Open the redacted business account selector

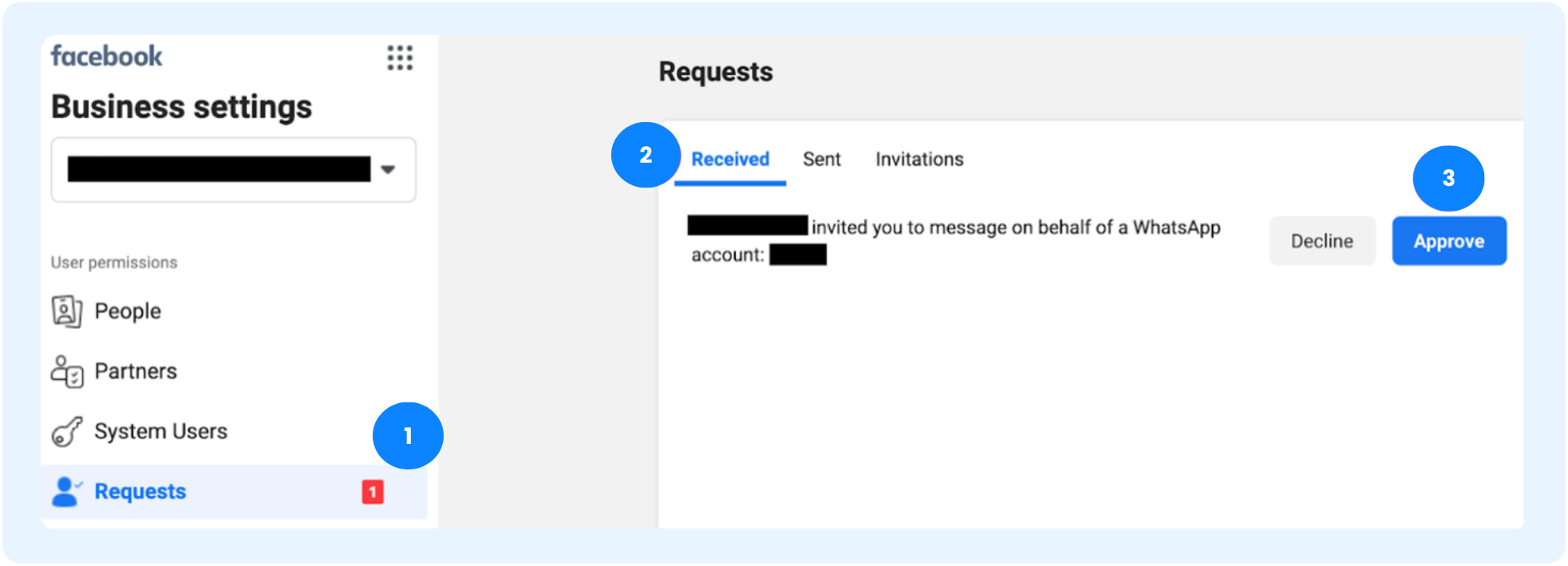tap(234, 169)
